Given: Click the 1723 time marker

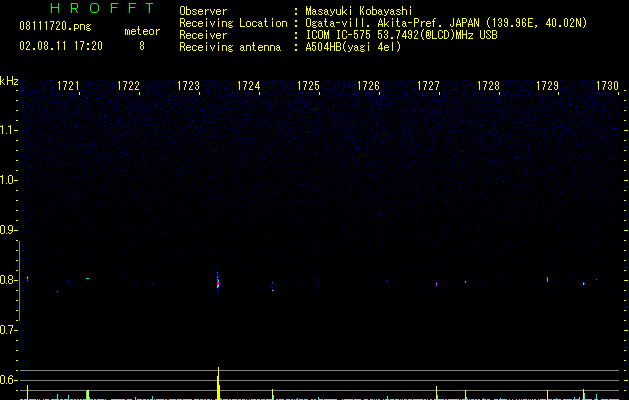Looking at the screenshot, I should click(188, 86).
